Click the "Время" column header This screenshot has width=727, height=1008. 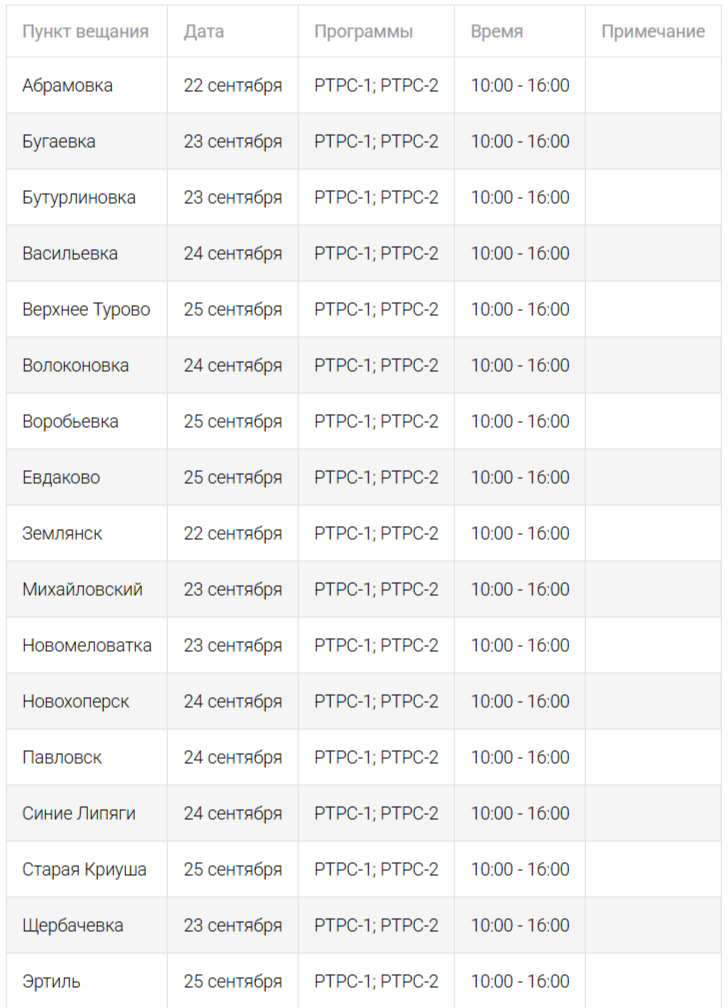(497, 31)
